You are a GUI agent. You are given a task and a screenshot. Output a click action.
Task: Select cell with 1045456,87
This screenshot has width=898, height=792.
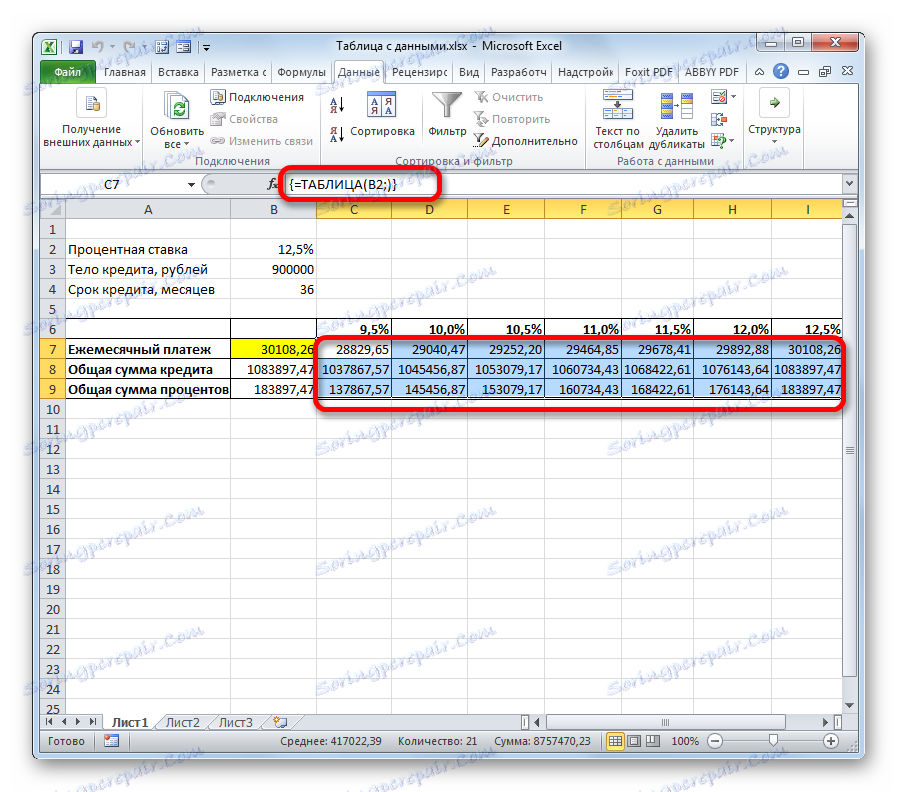[x=430, y=369]
